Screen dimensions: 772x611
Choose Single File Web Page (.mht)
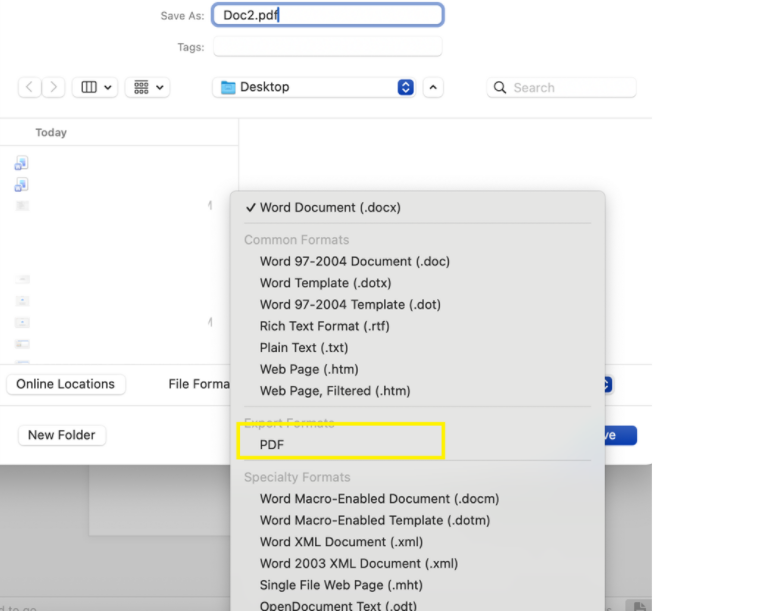pos(418,586)
